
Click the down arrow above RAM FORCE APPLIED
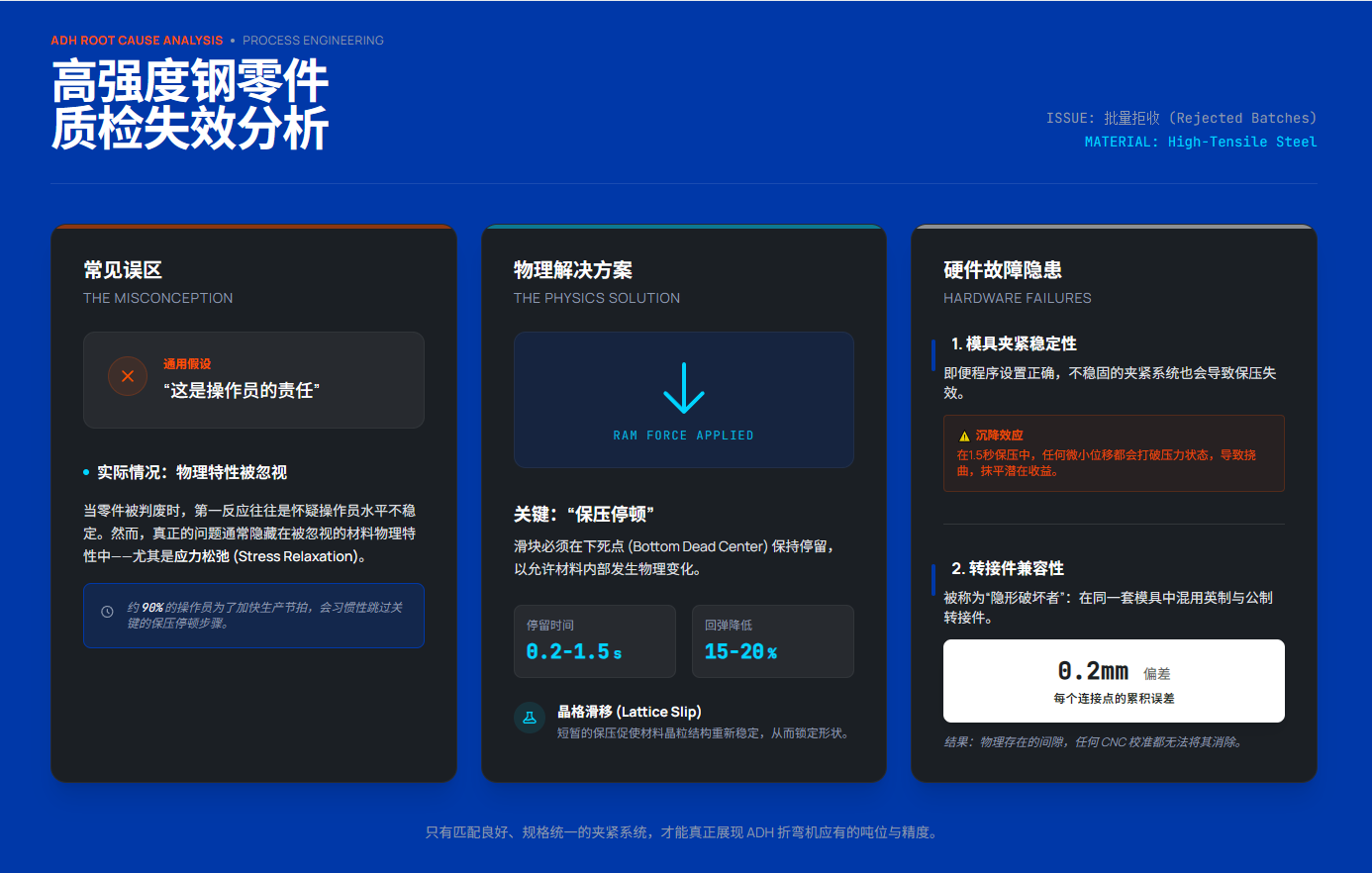[x=684, y=388]
